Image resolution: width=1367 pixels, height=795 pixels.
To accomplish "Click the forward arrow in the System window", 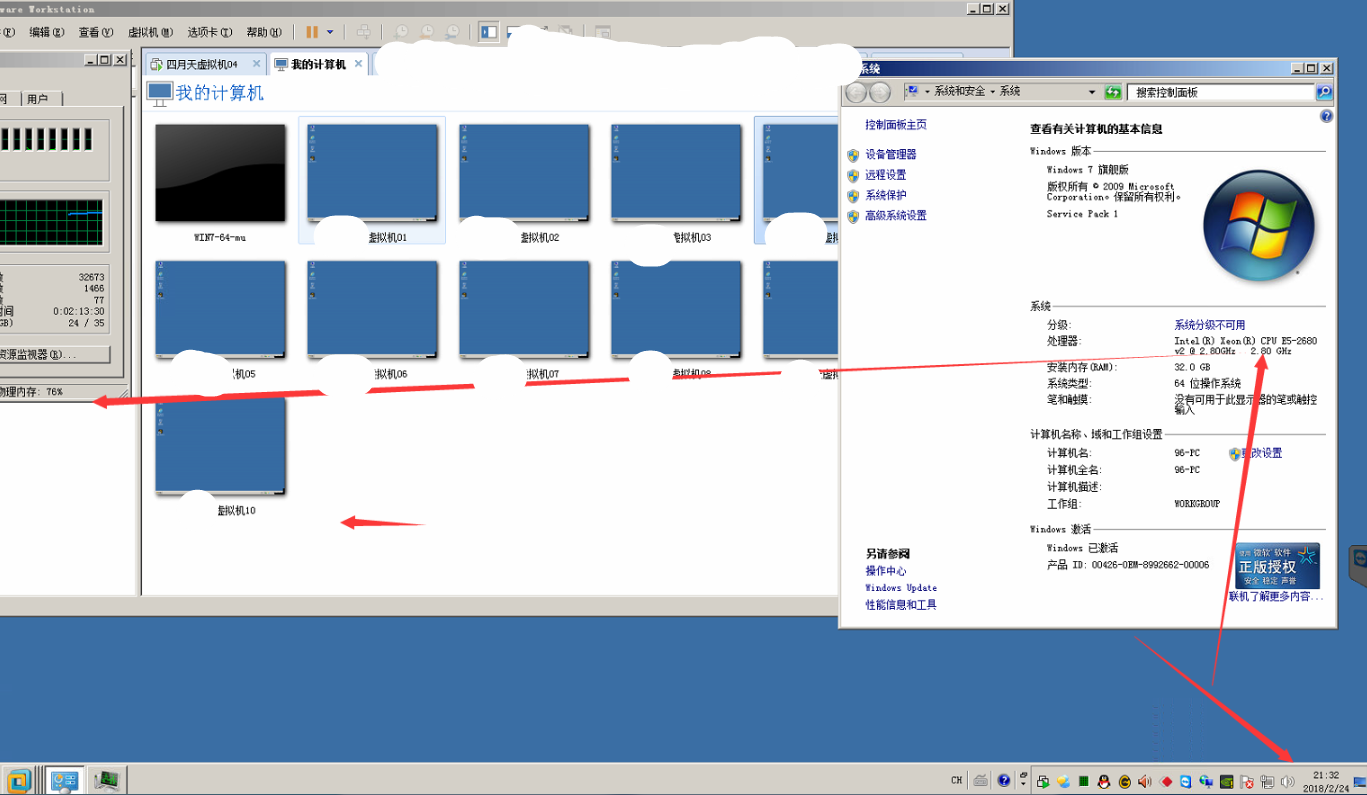I will pyautogui.click(x=880, y=92).
